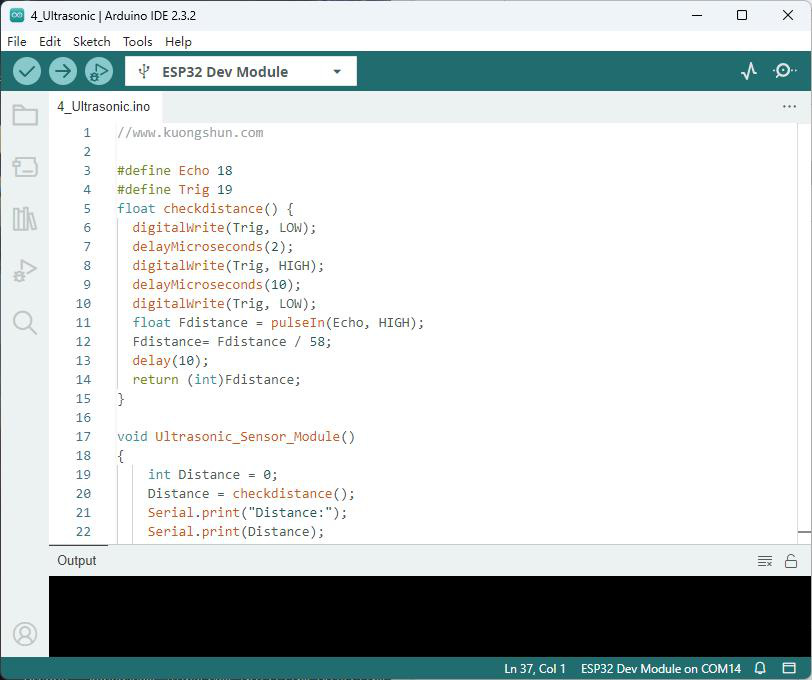Start debugging with the debug play button
Screen dimensions: 812x680
tap(98, 71)
